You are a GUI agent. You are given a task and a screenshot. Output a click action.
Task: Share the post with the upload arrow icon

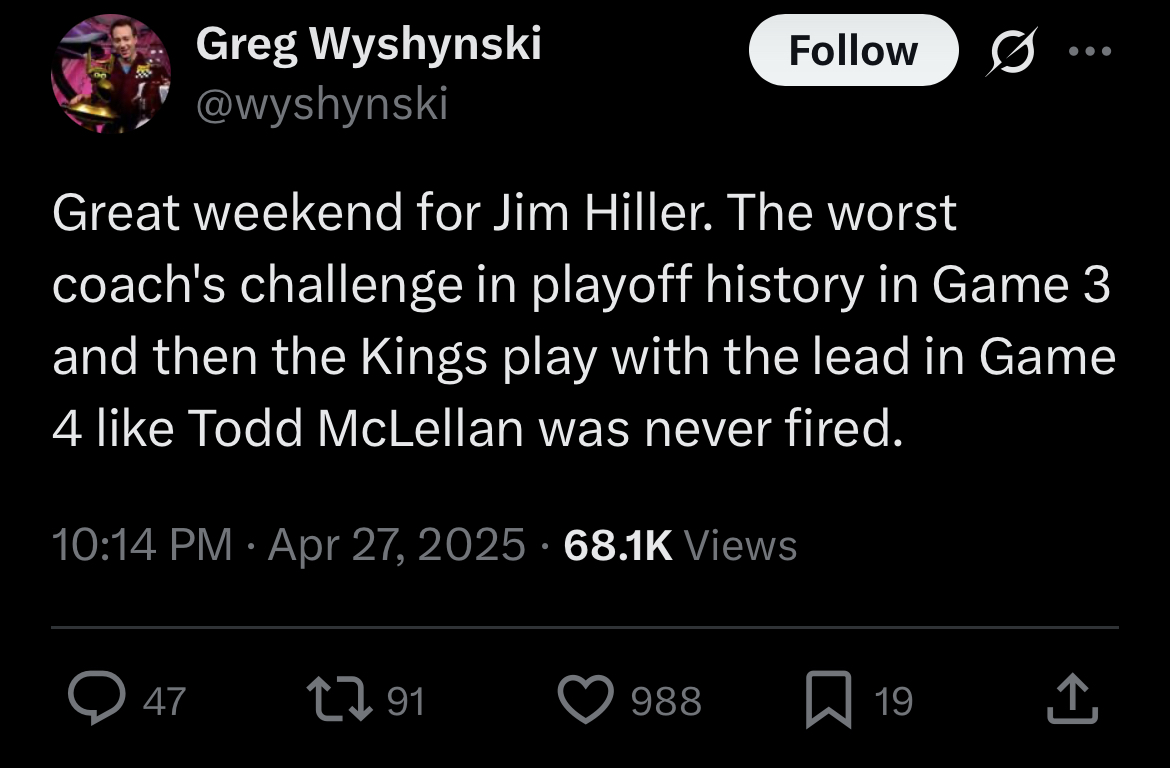(x=1072, y=699)
